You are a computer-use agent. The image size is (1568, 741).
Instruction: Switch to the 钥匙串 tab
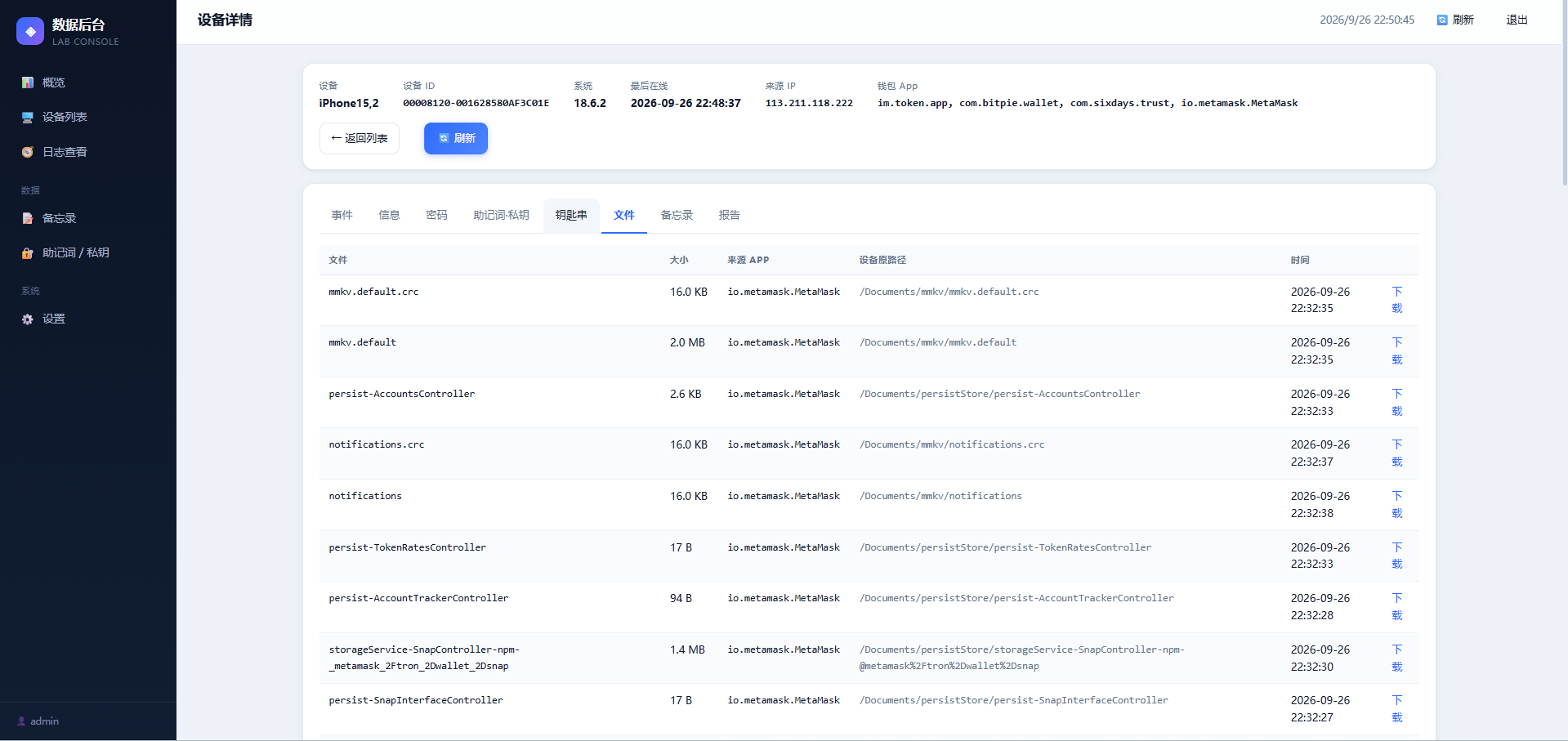pyautogui.click(x=571, y=215)
